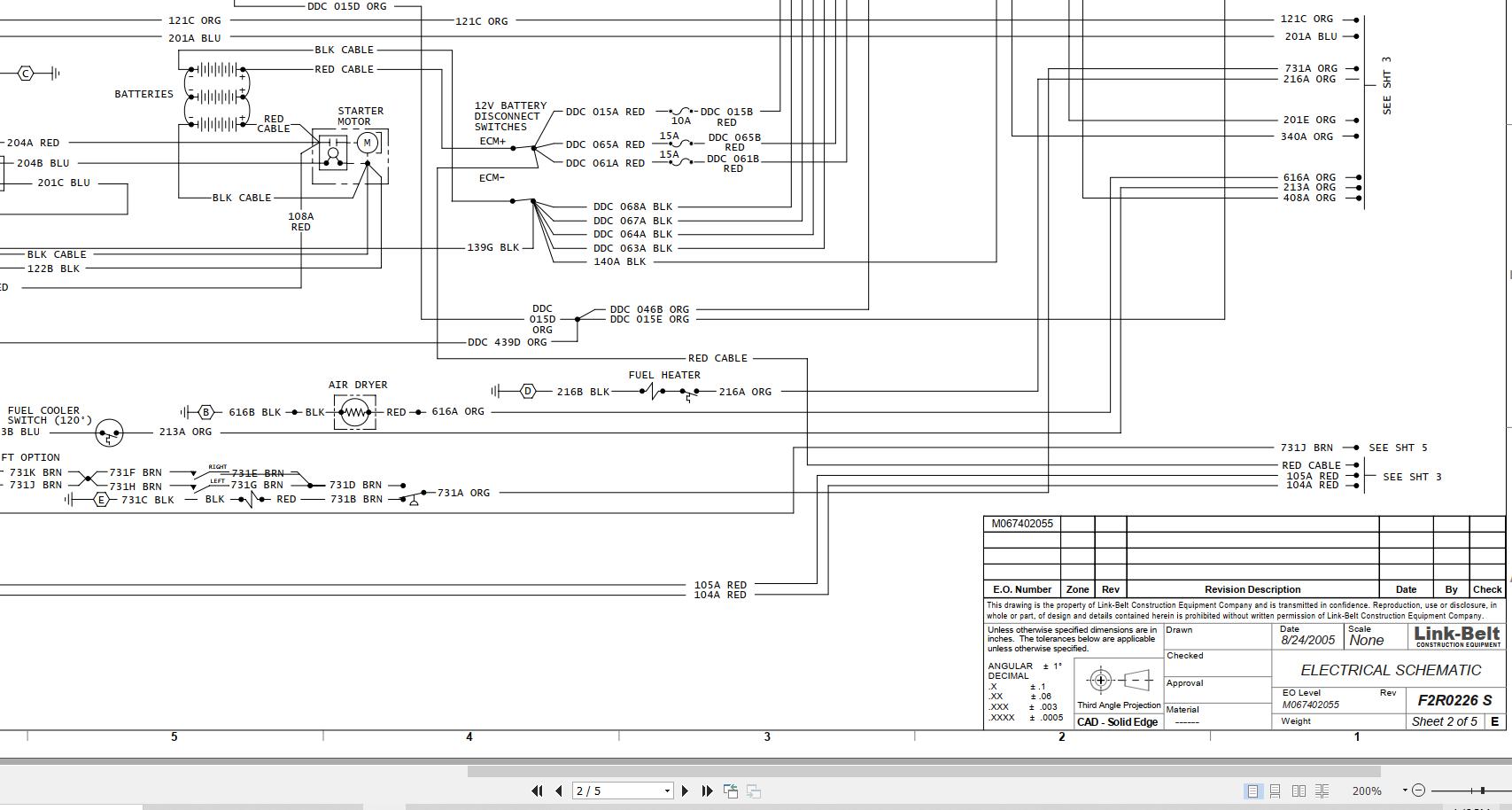The height and width of the screenshot is (810, 1512).
Task: Switch to facing two-page view mode
Action: [x=1299, y=791]
